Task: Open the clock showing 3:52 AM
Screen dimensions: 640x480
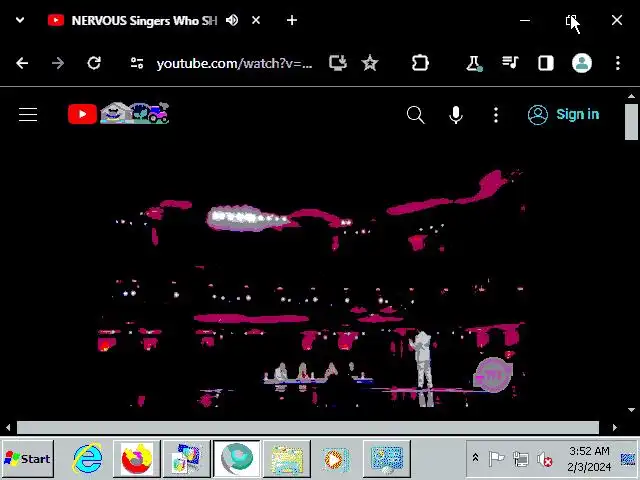Action: 589,459
